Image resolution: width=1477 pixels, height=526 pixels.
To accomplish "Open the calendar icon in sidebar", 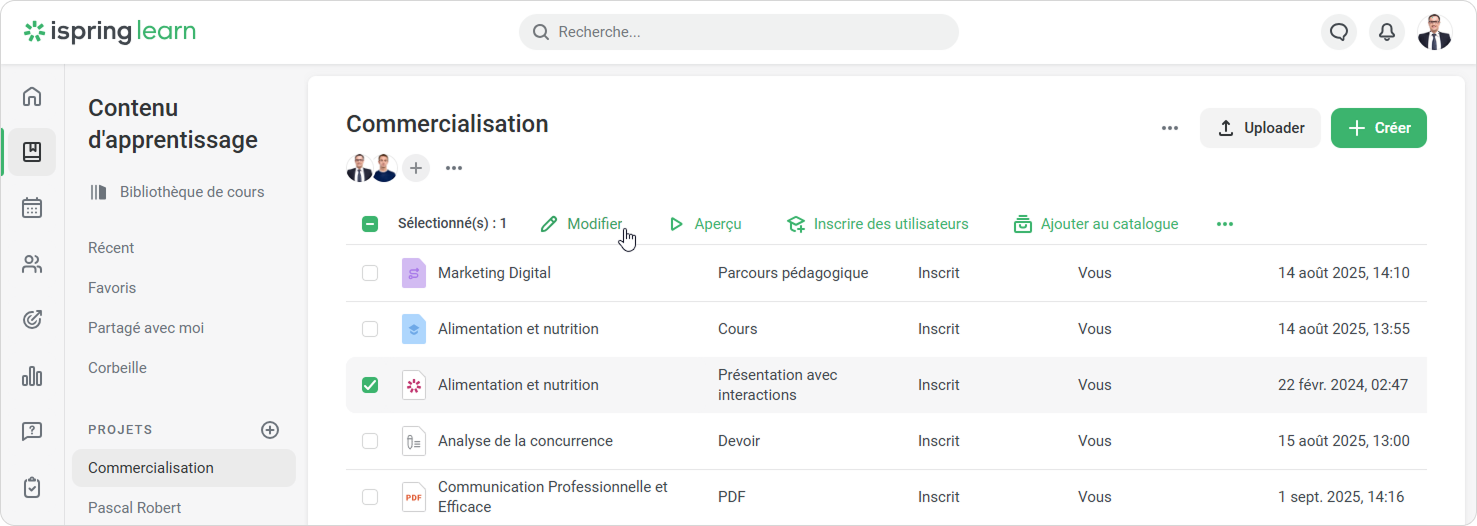I will (32, 208).
